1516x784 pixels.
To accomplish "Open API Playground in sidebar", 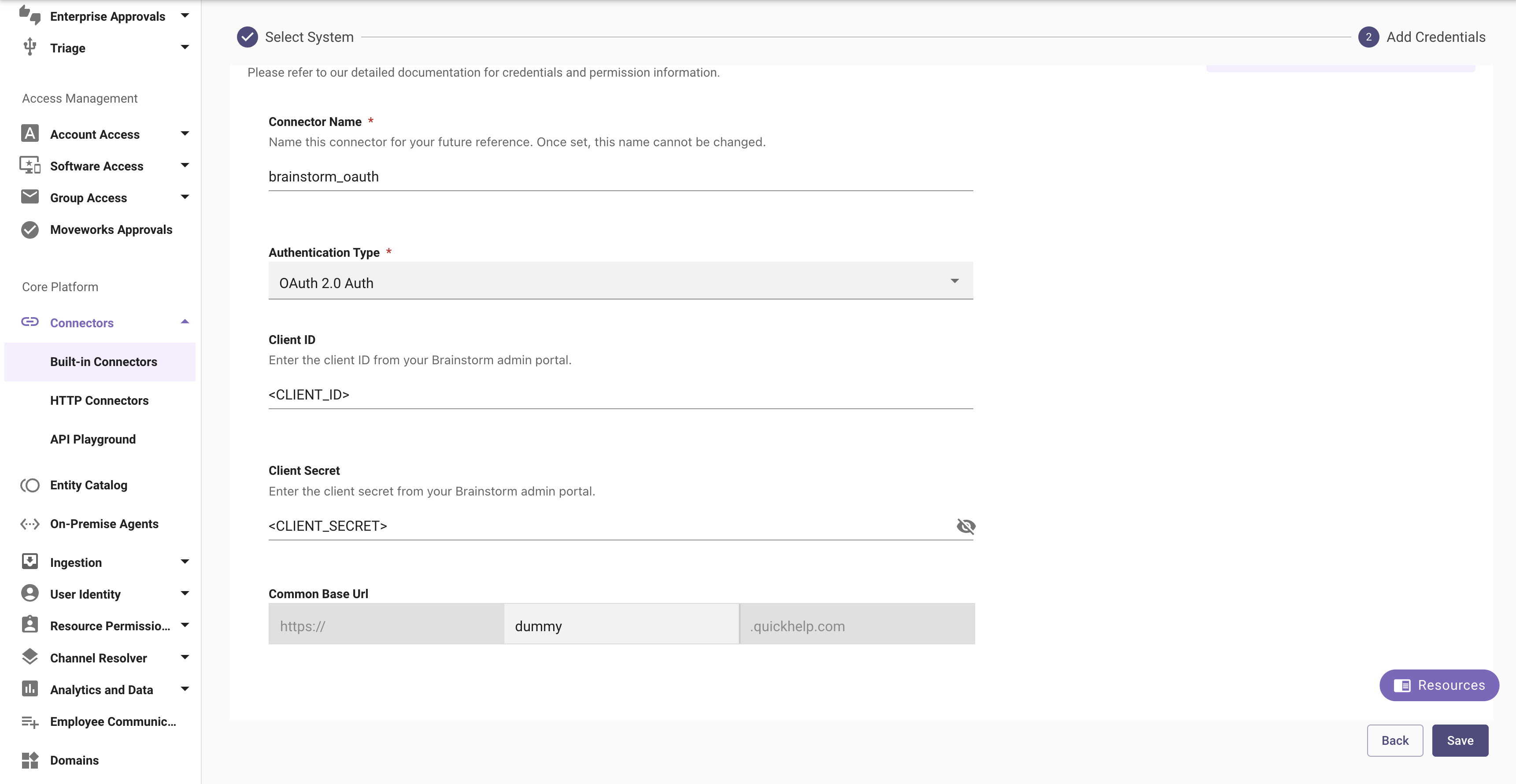I will pos(92,439).
